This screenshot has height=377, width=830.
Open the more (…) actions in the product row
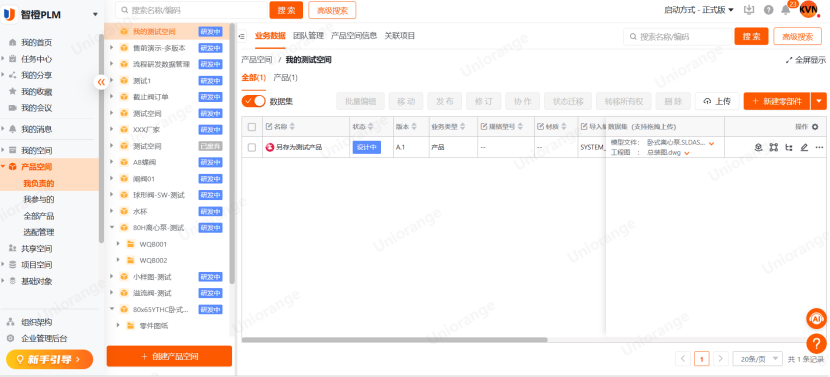[x=819, y=148]
